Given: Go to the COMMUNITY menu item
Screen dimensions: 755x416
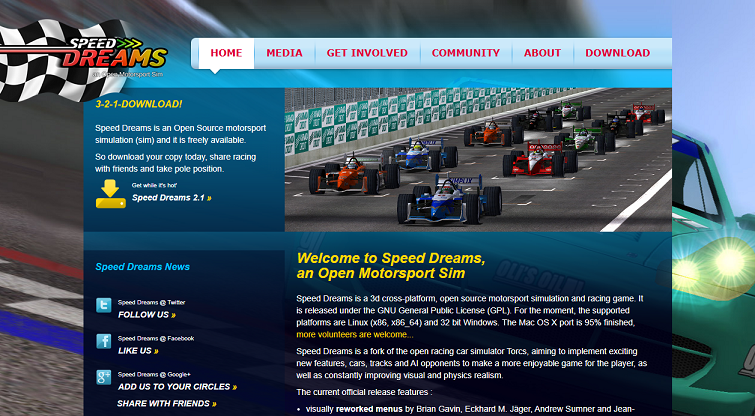Looking at the screenshot, I should pyautogui.click(x=466, y=53).
